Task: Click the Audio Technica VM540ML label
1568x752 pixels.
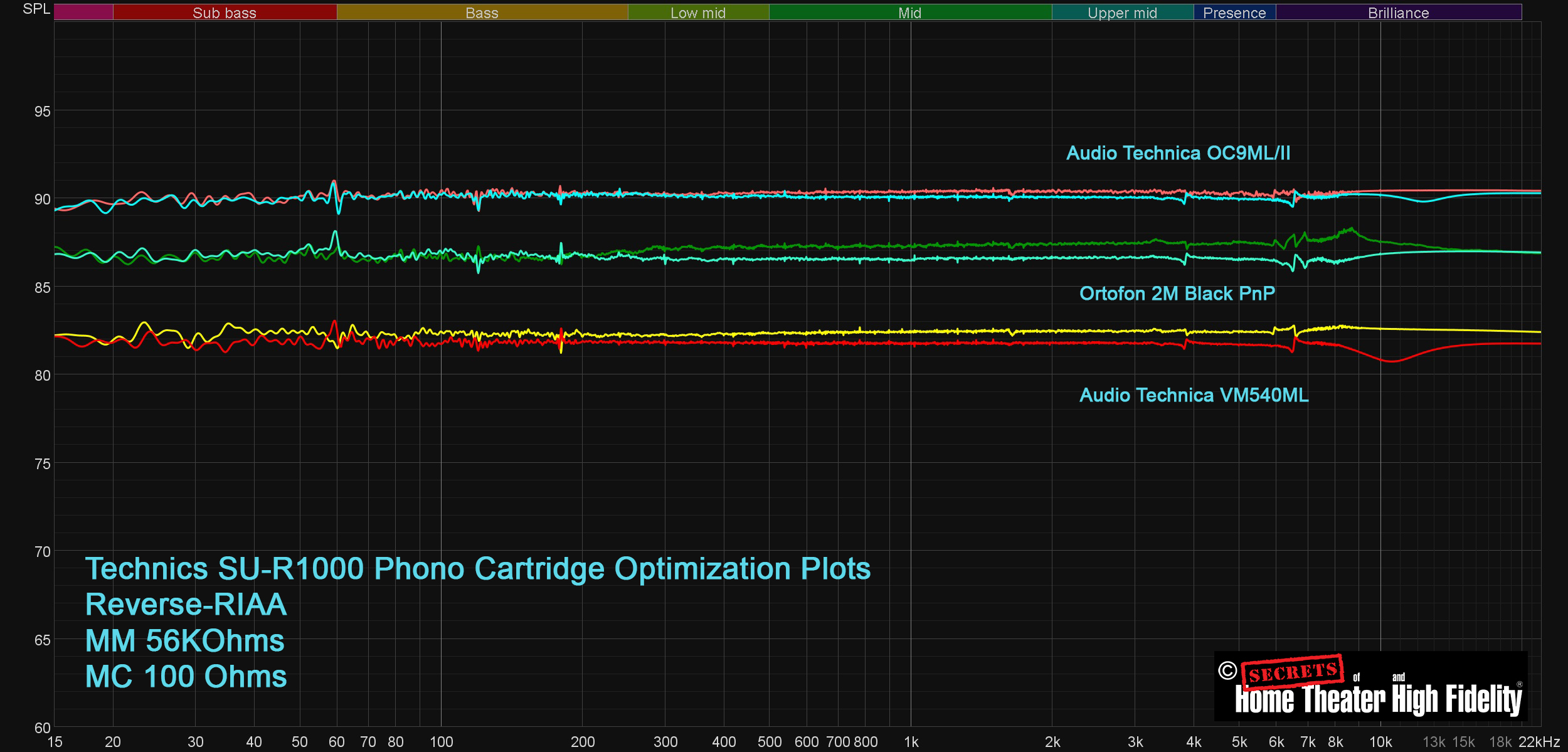Action: point(1194,395)
